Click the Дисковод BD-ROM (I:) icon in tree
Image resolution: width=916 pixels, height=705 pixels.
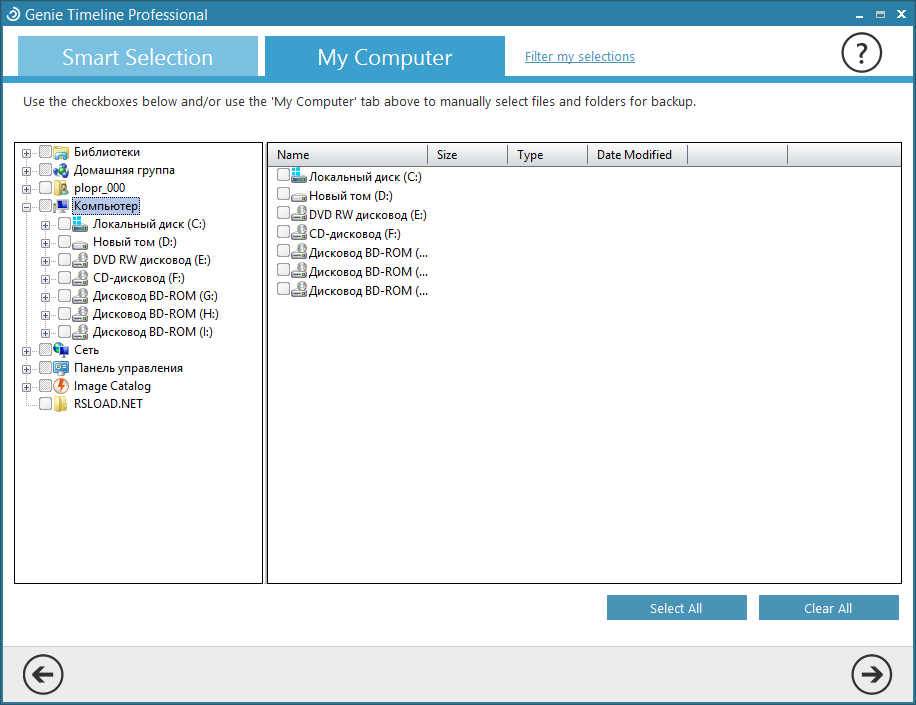pos(80,332)
